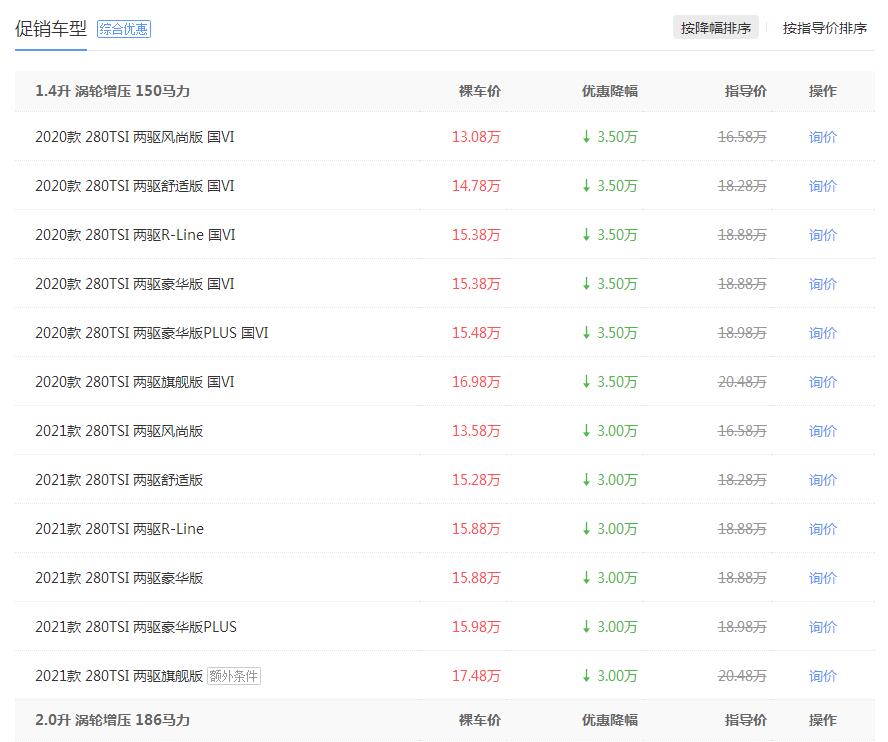The image size is (888, 742).
Task: Click the 13.58万 naked car price
Action: coord(476,431)
